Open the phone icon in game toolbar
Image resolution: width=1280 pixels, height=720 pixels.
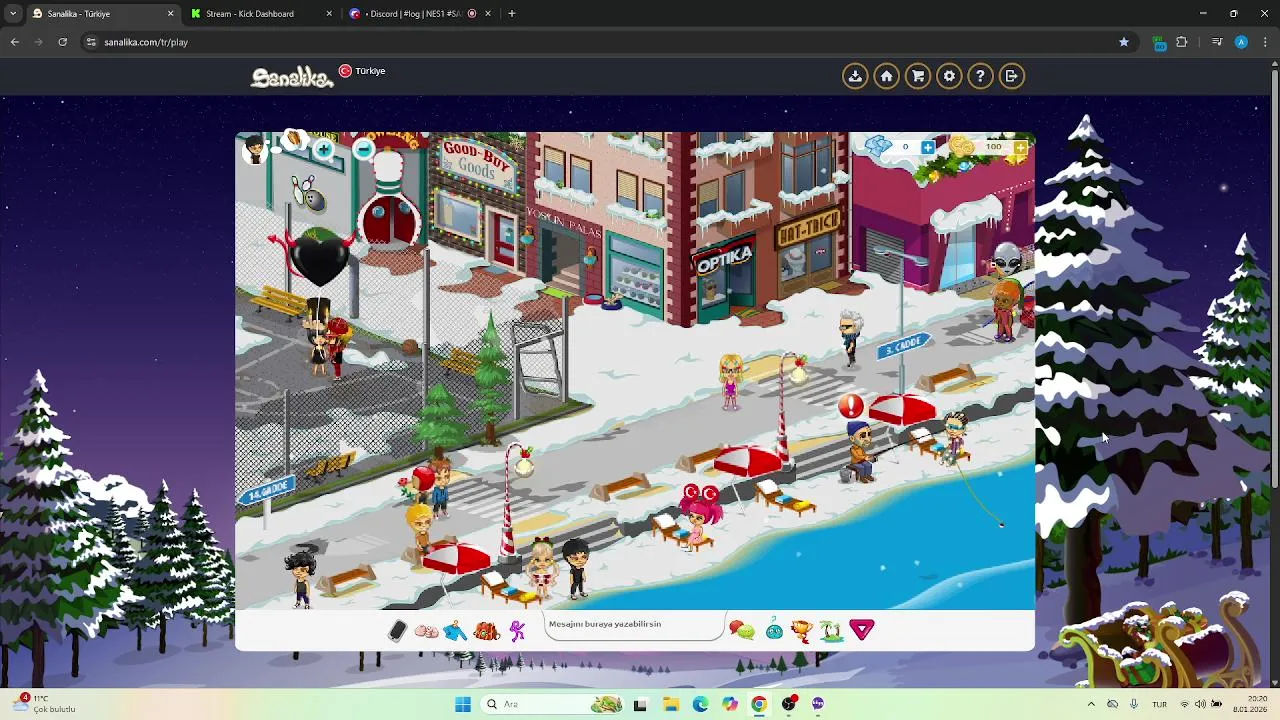tap(397, 631)
